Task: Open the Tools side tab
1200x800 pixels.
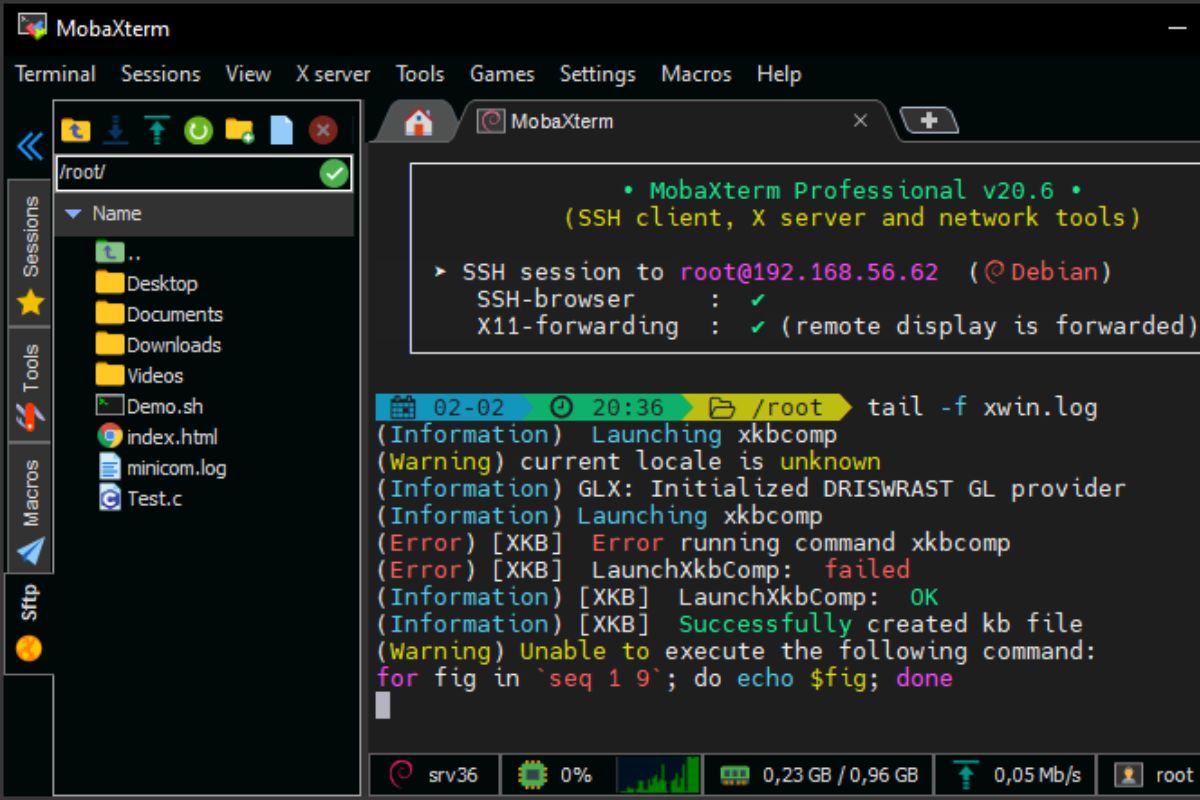Action: point(30,384)
